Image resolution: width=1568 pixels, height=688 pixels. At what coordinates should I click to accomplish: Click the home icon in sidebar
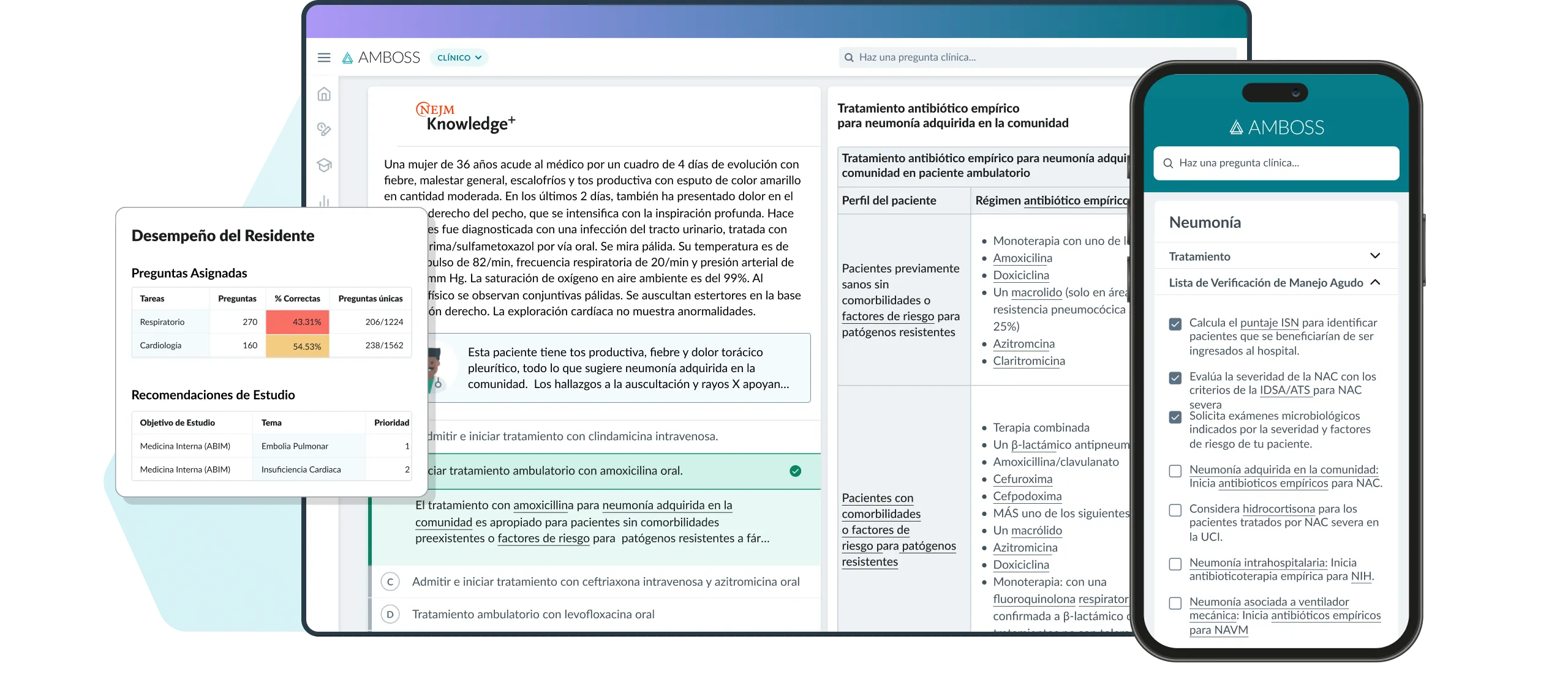324,94
